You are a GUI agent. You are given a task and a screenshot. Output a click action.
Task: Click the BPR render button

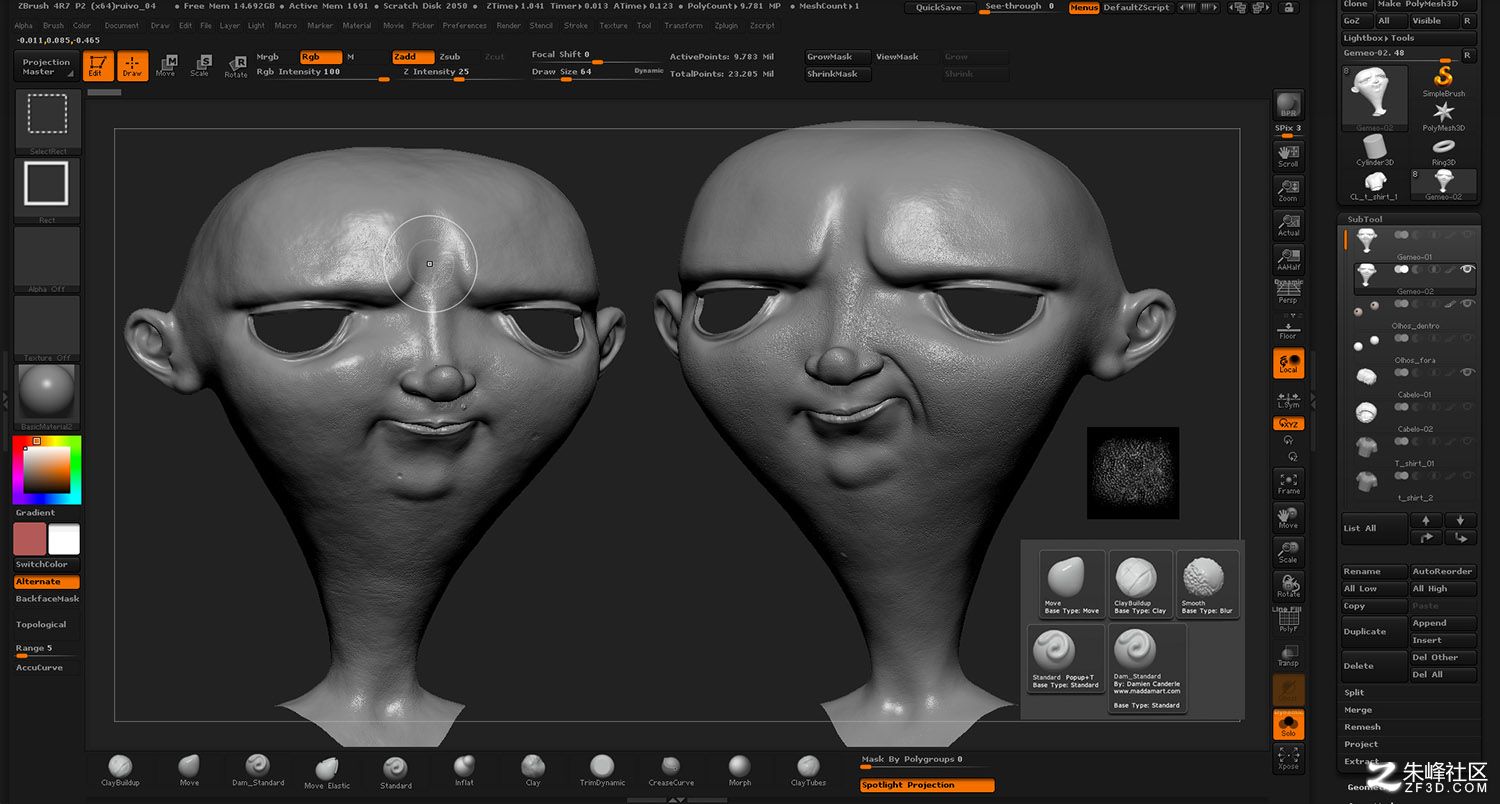[1288, 105]
